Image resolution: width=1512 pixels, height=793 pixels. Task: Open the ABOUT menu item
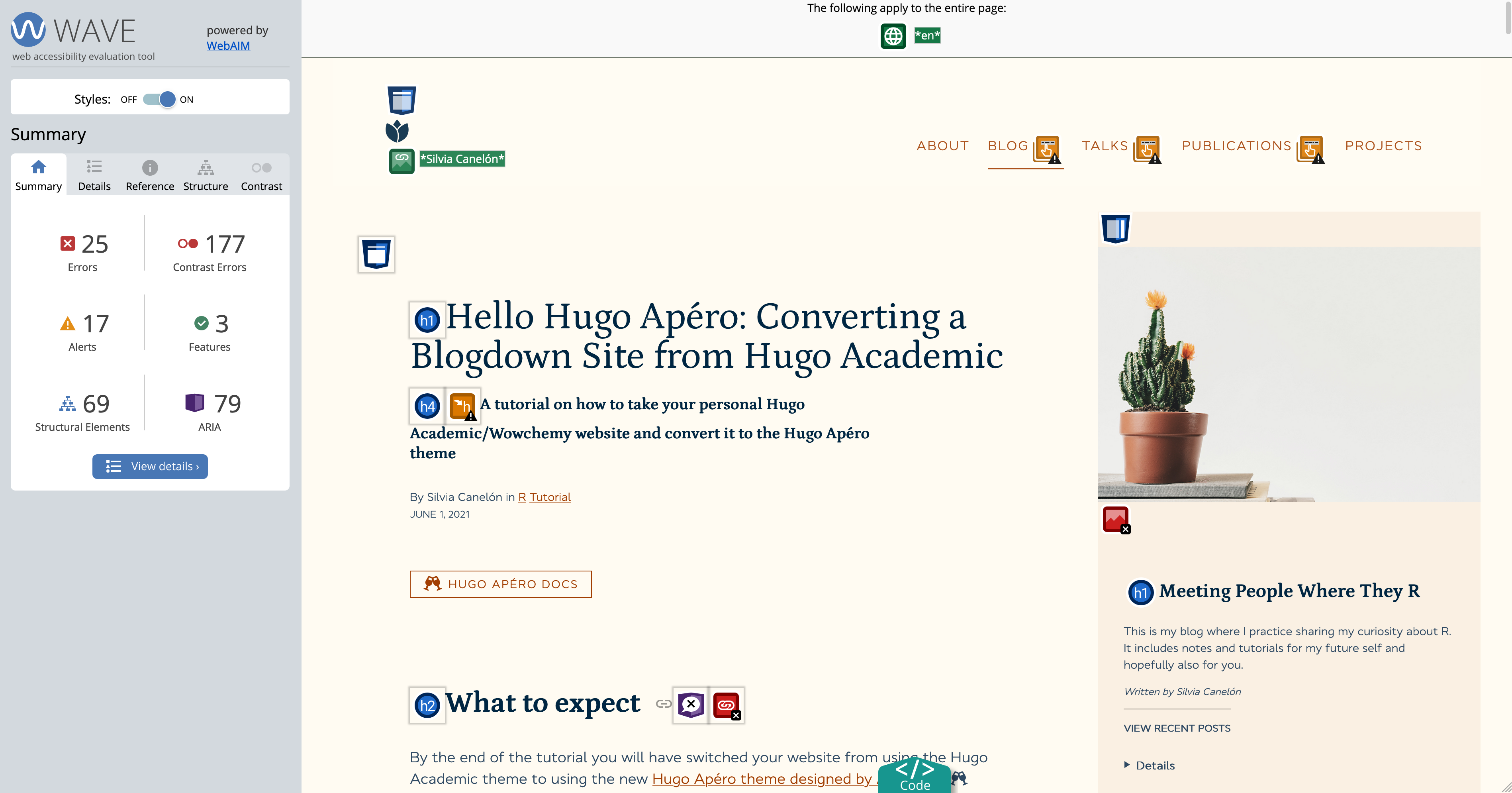[x=941, y=145]
